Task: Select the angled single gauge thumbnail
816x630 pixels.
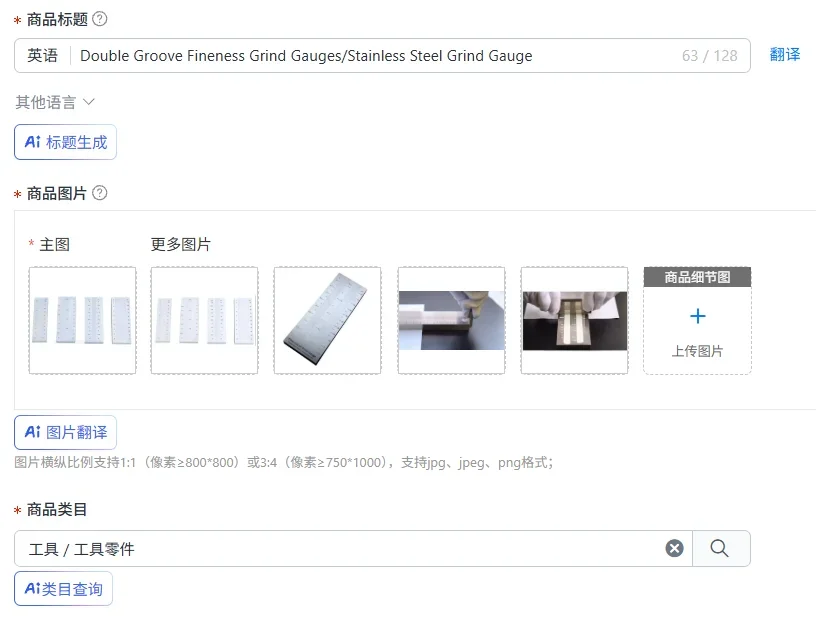Action: tap(327, 320)
